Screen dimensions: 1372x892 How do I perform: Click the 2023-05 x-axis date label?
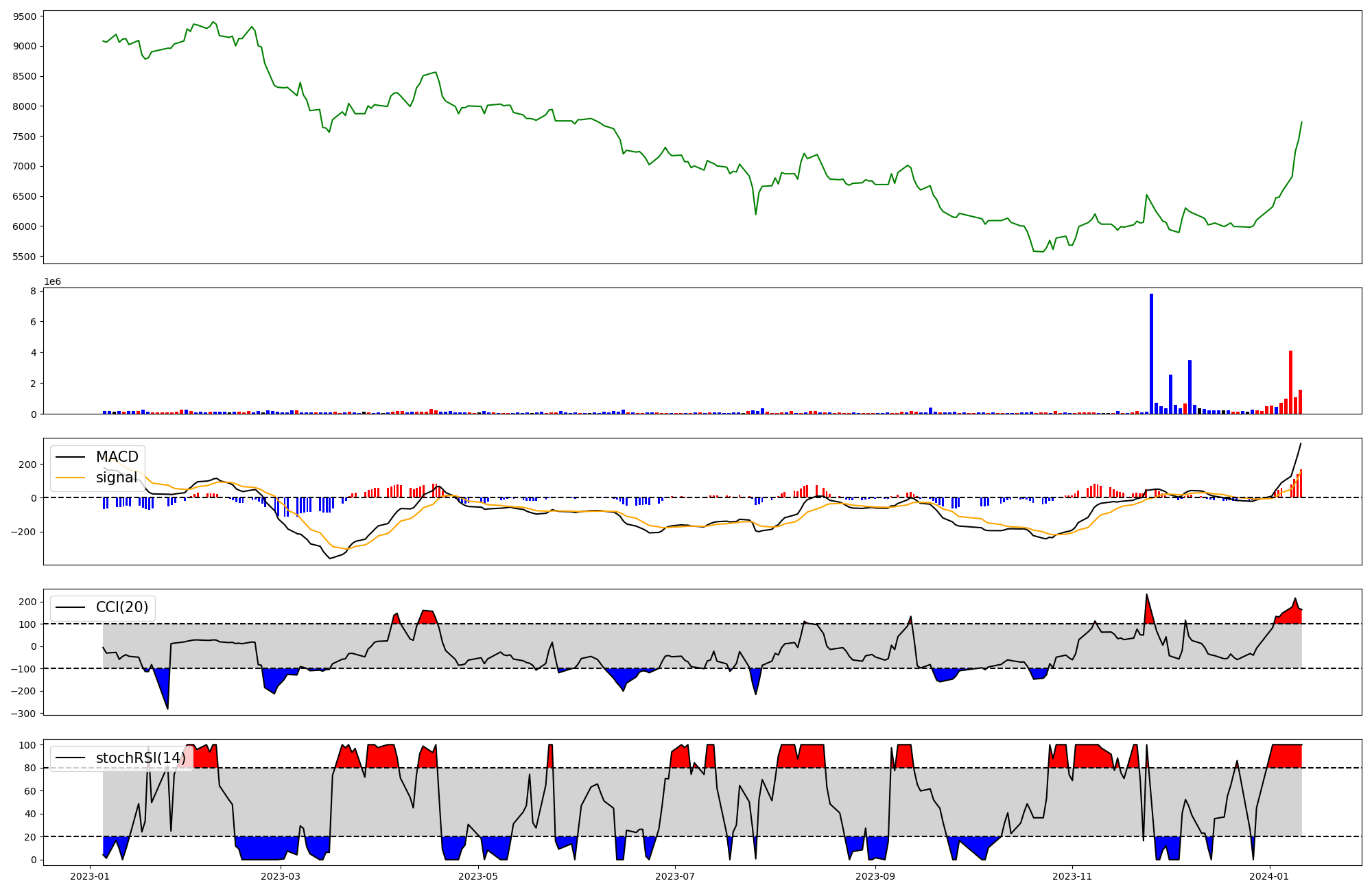pos(477,876)
